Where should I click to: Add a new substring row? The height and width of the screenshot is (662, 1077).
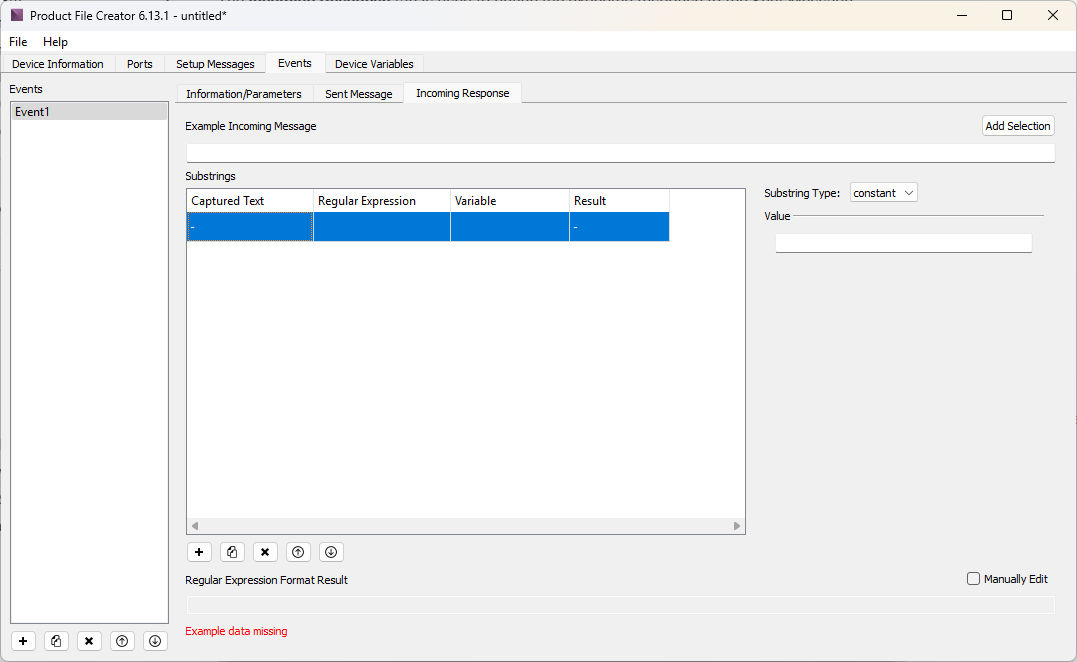click(199, 552)
